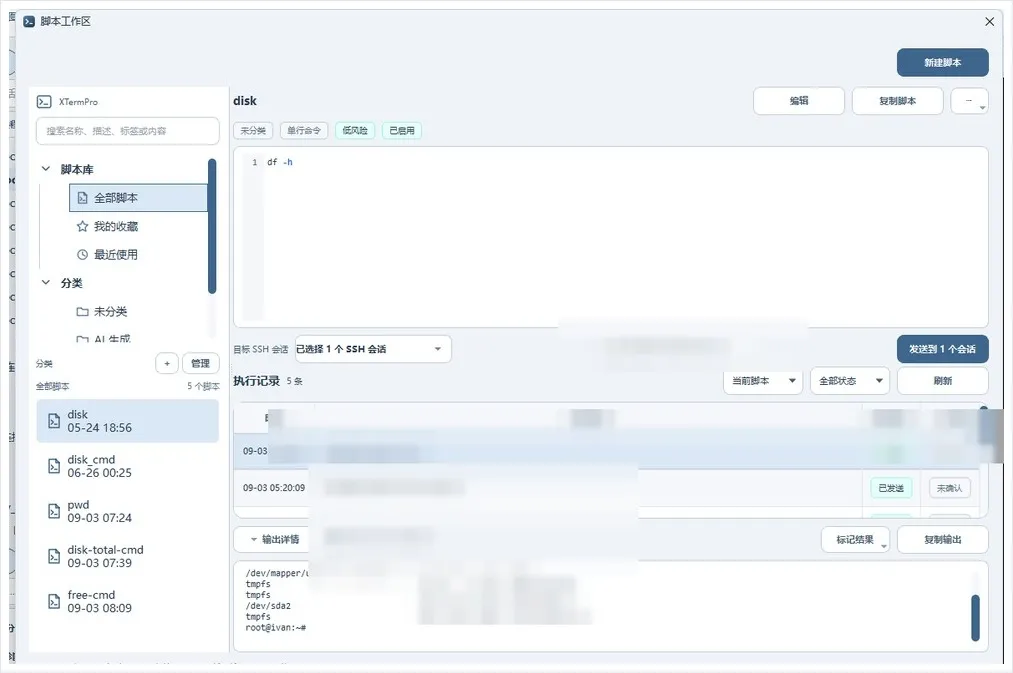Click the 管理 button for categories
The image size is (1013, 673).
pos(200,364)
